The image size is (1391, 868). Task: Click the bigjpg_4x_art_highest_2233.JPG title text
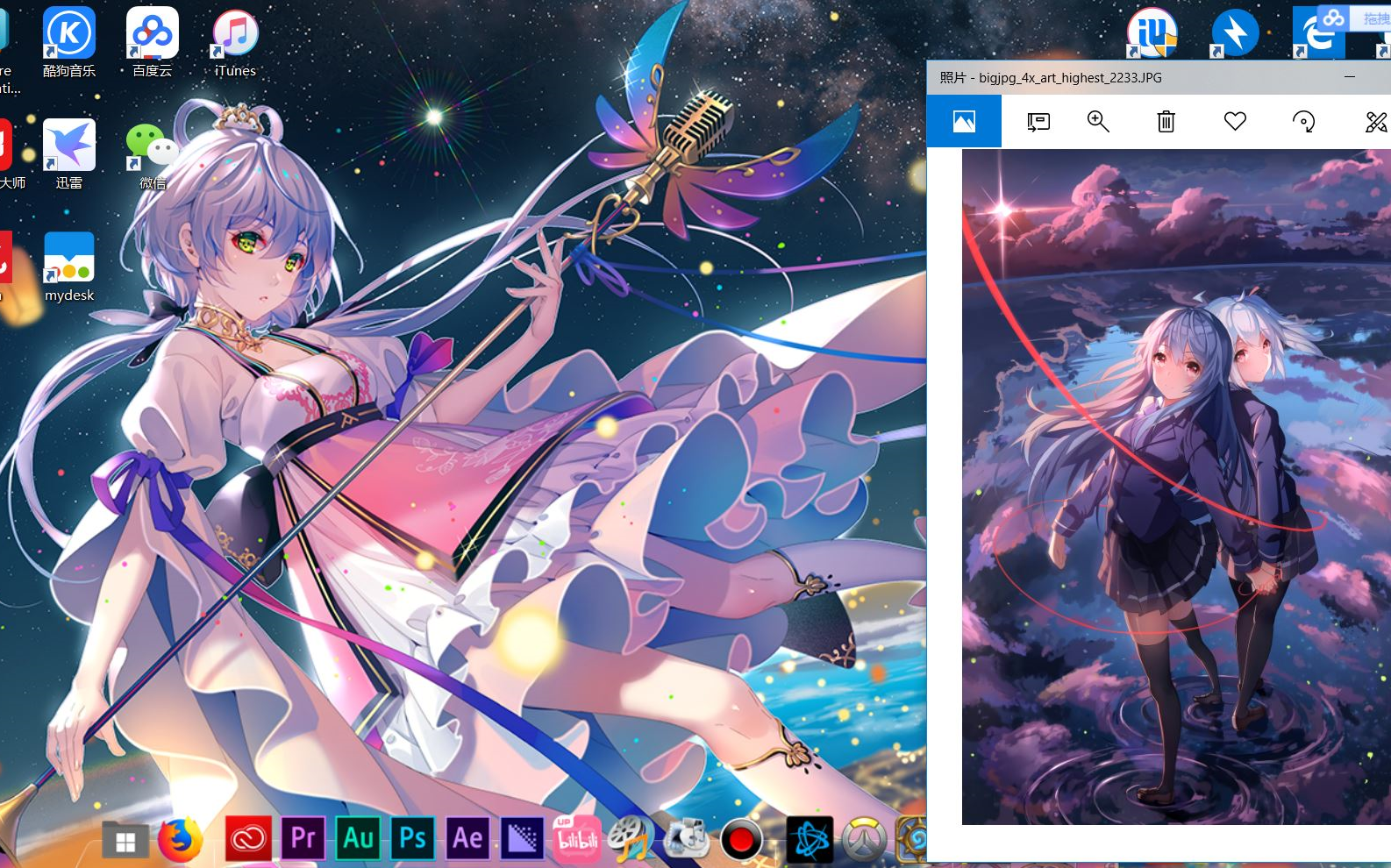coord(1070,78)
